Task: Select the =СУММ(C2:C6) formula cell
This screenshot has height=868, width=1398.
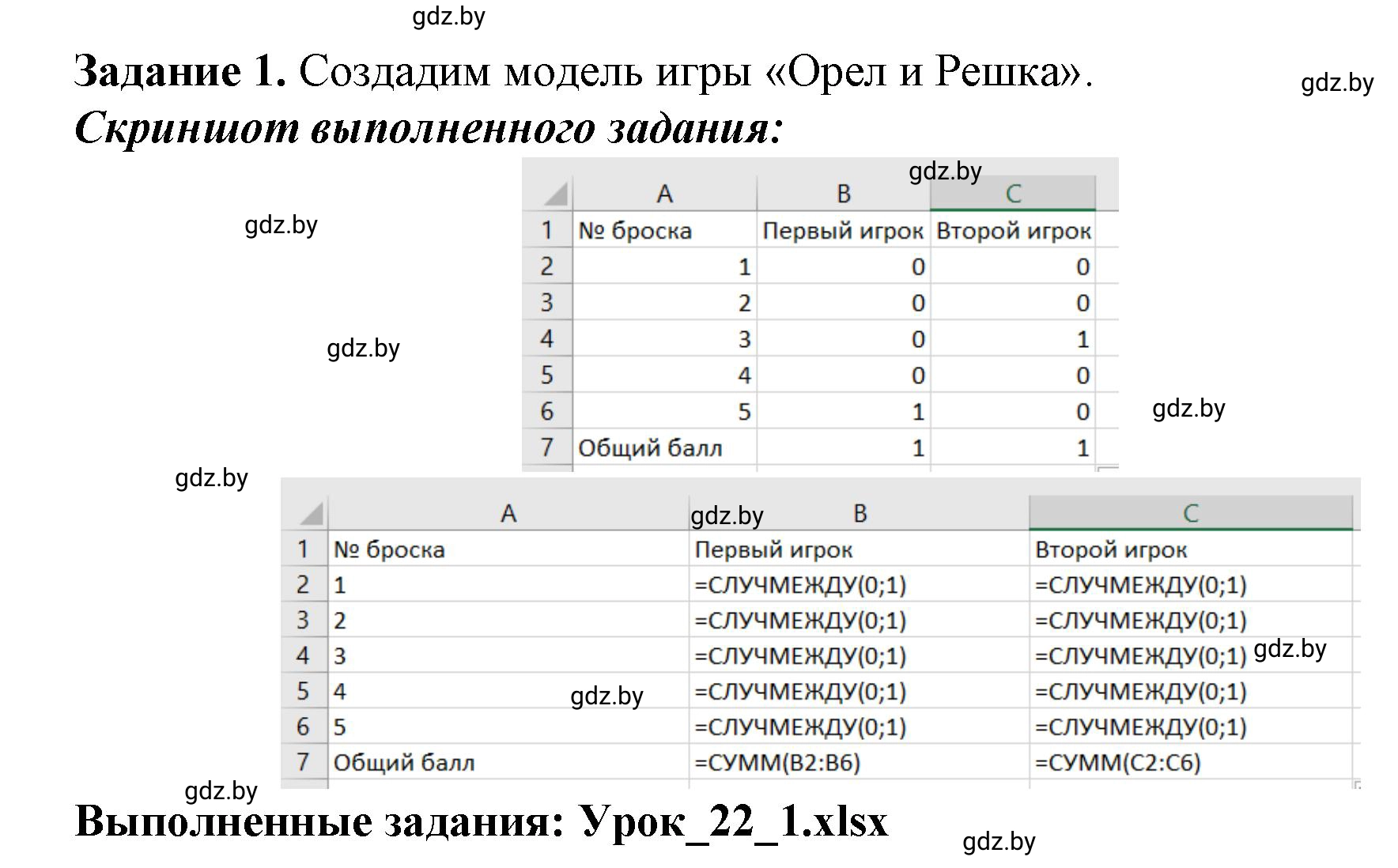Action: [x=1191, y=762]
